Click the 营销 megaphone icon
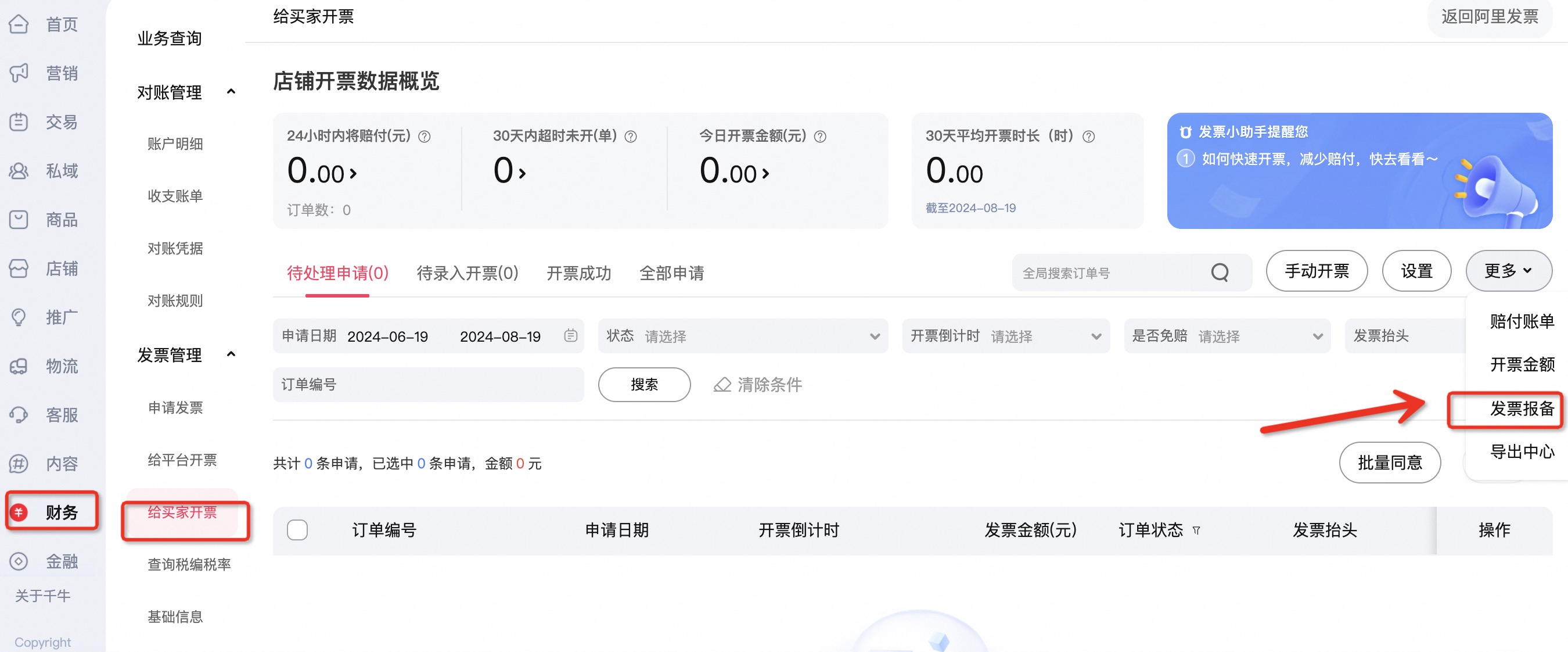This screenshot has width=1568, height=652. coord(19,73)
